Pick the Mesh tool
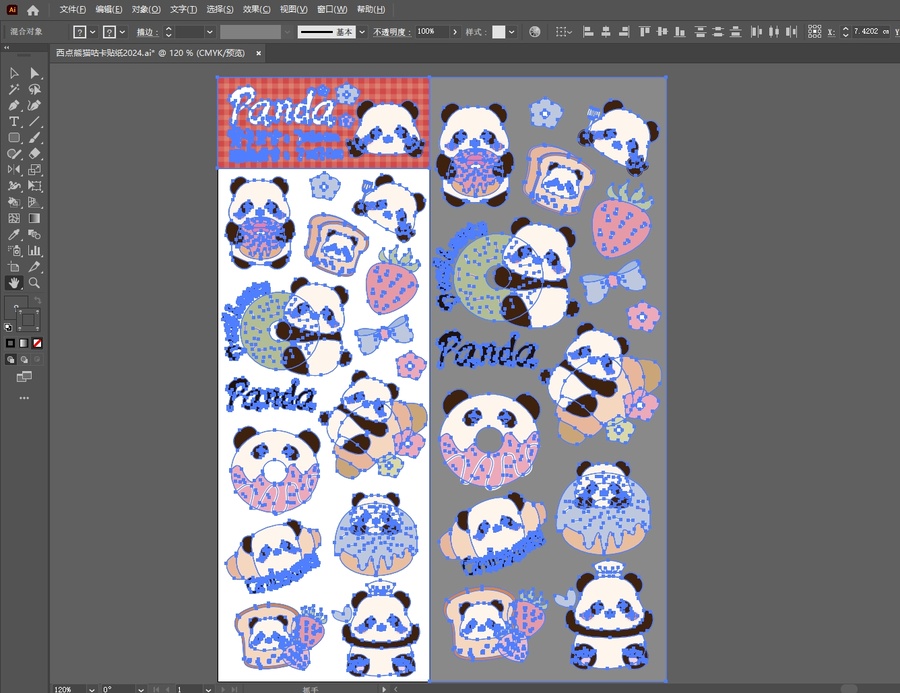The width and height of the screenshot is (900, 693). pos(14,218)
